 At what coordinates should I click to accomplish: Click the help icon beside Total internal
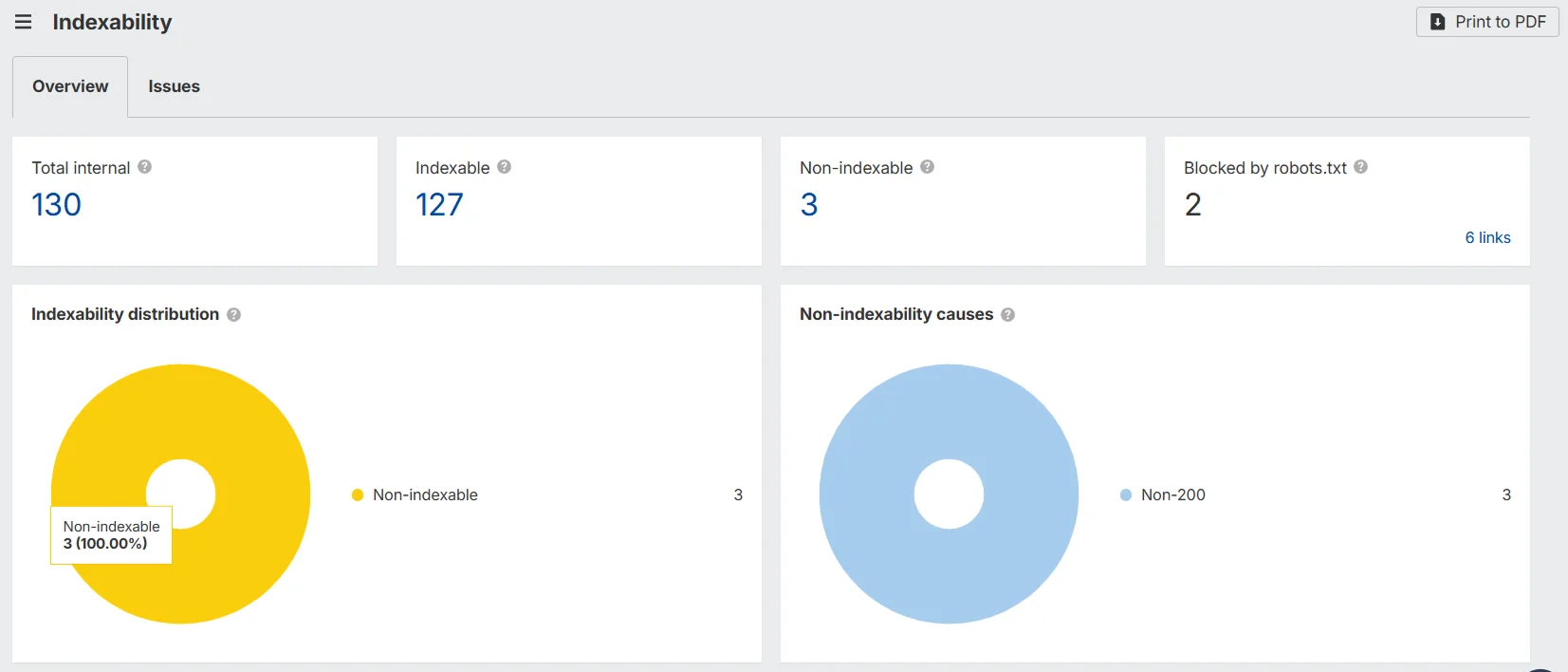(x=144, y=167)
